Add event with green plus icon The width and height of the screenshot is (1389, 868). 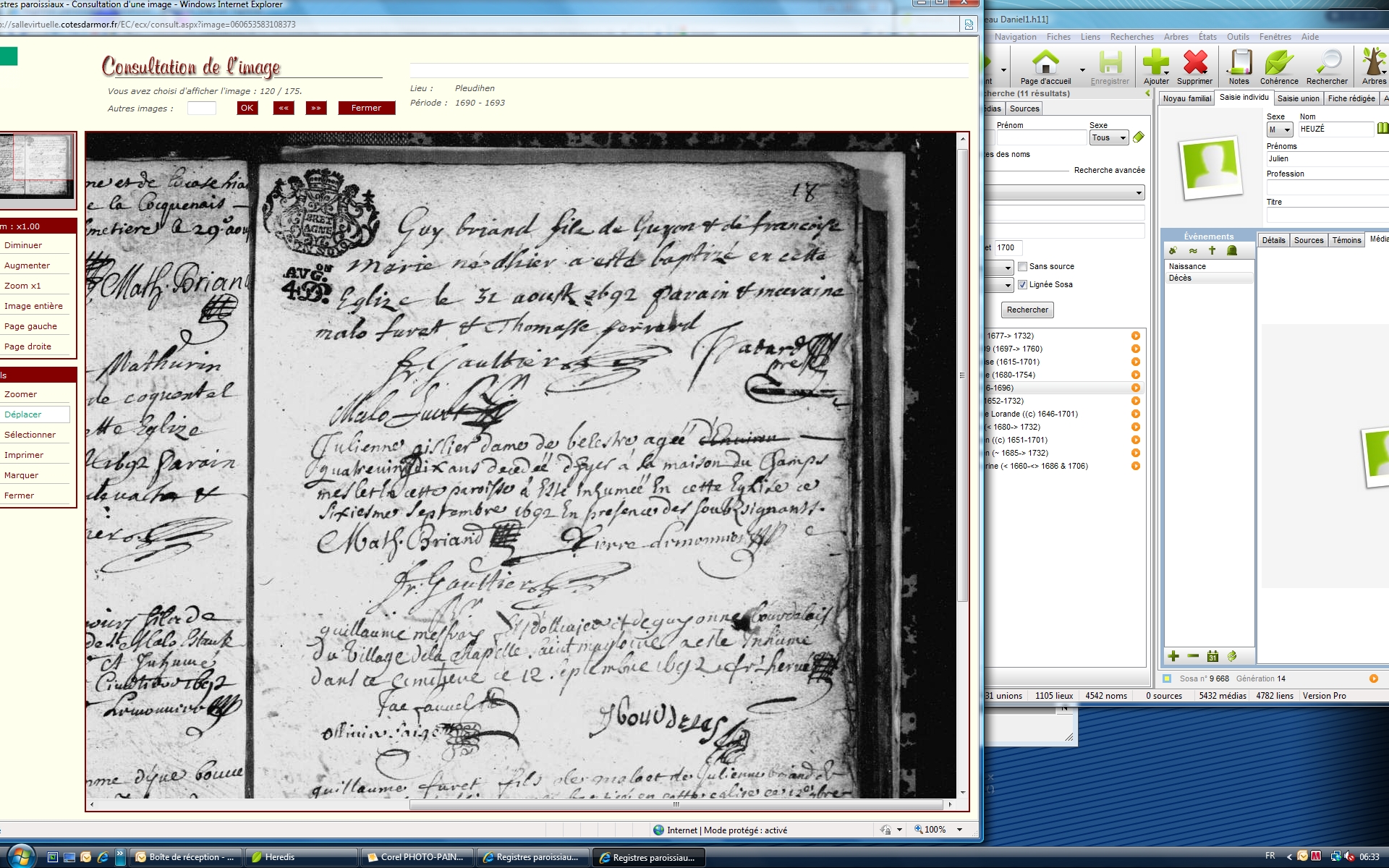1173,656
